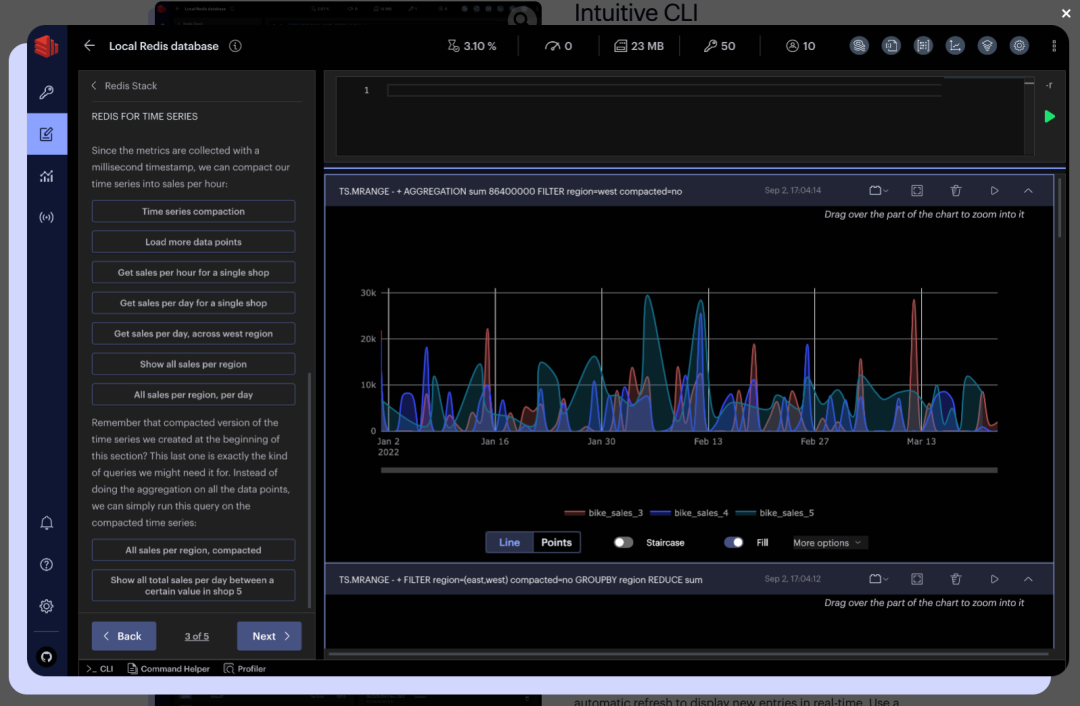The height and width of the screenshot is (706, 1080).
Task: Show database info icon next to Local Redis database
Action: pyautogui.click(x=236, y=46)
